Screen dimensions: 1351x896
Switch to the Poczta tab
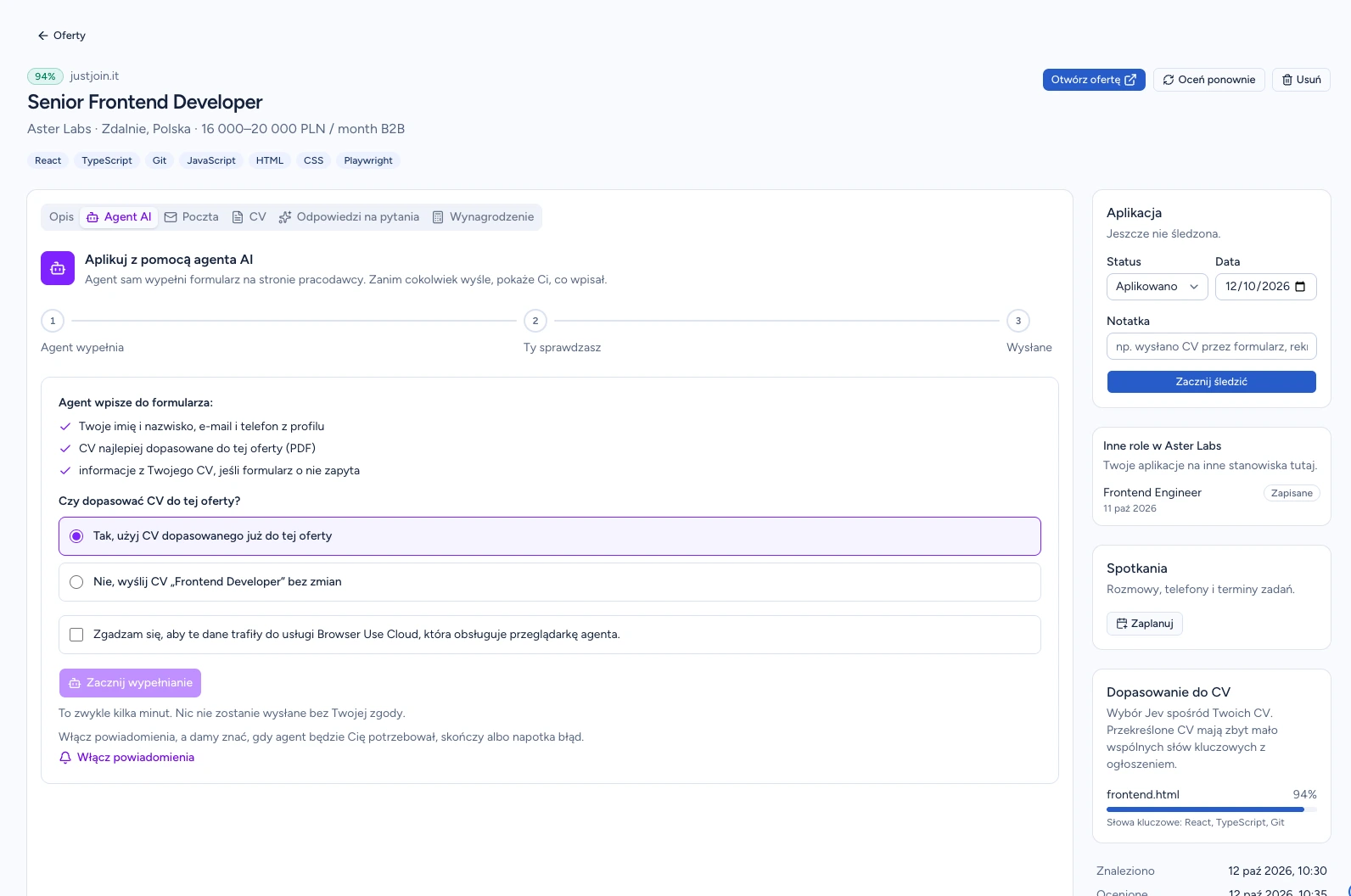[x=192, y=217]
